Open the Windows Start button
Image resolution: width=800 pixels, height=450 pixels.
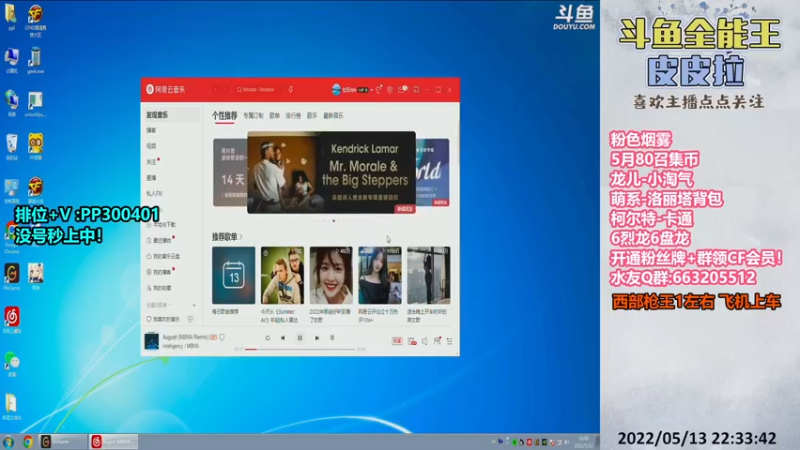click(9, 442)
